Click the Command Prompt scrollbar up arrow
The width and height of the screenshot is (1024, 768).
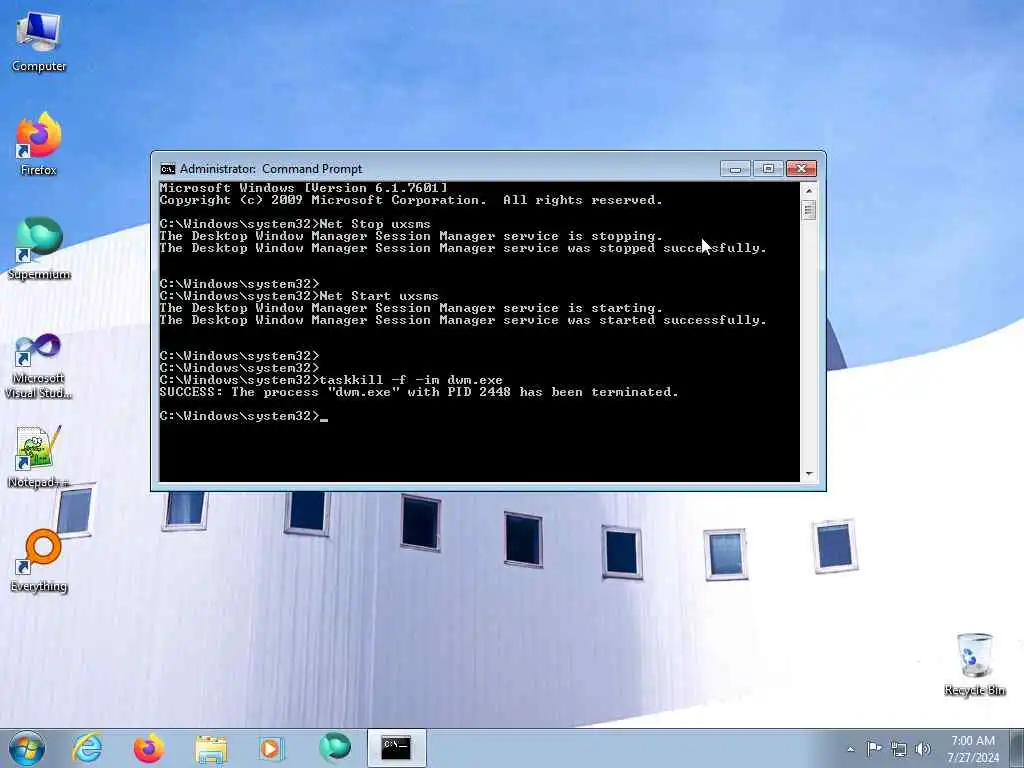coord(808,191)
